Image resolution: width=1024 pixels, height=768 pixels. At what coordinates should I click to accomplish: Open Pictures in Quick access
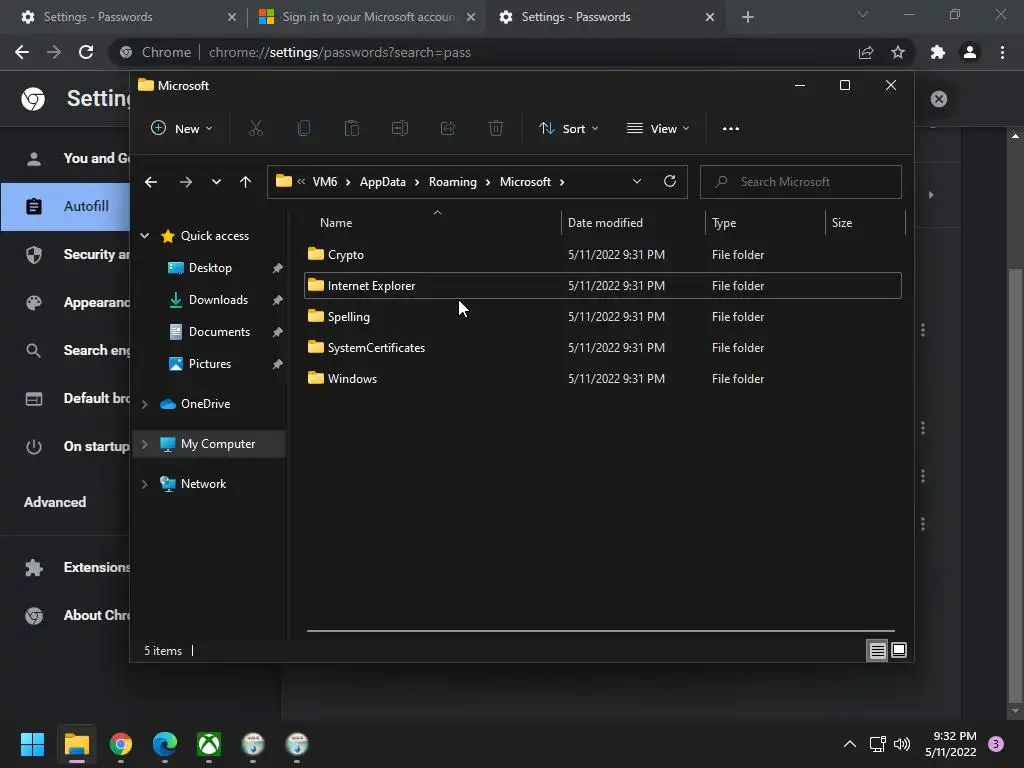pos(210,364)
